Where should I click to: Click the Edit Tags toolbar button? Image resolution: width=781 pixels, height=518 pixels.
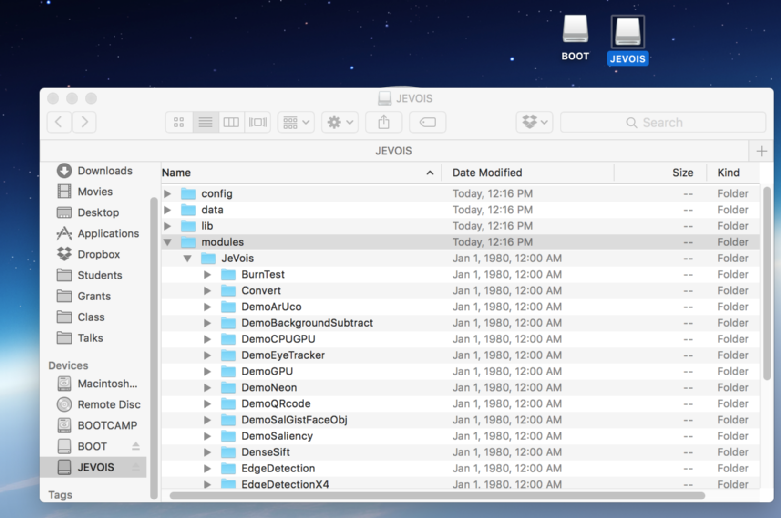(427, 122)
